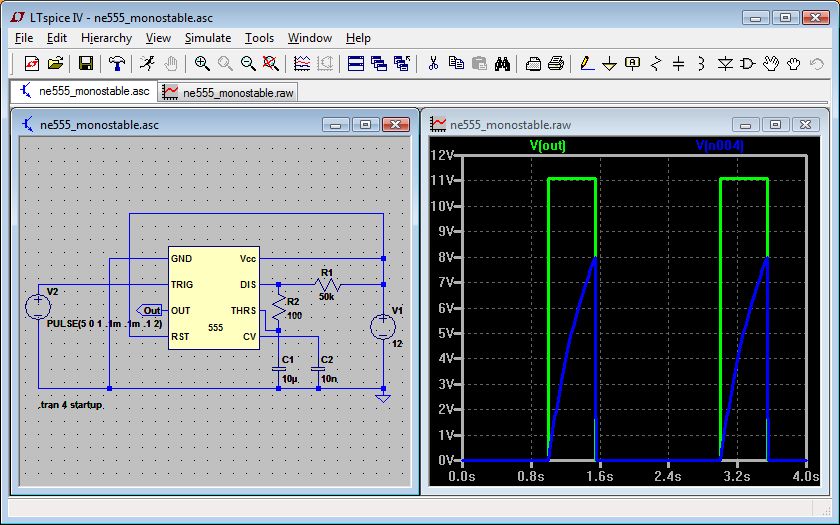The height and width of the screenshot is (525, 840).
Task: Switch to the ne555_monostable.asc tab
Action: (84, 91)
